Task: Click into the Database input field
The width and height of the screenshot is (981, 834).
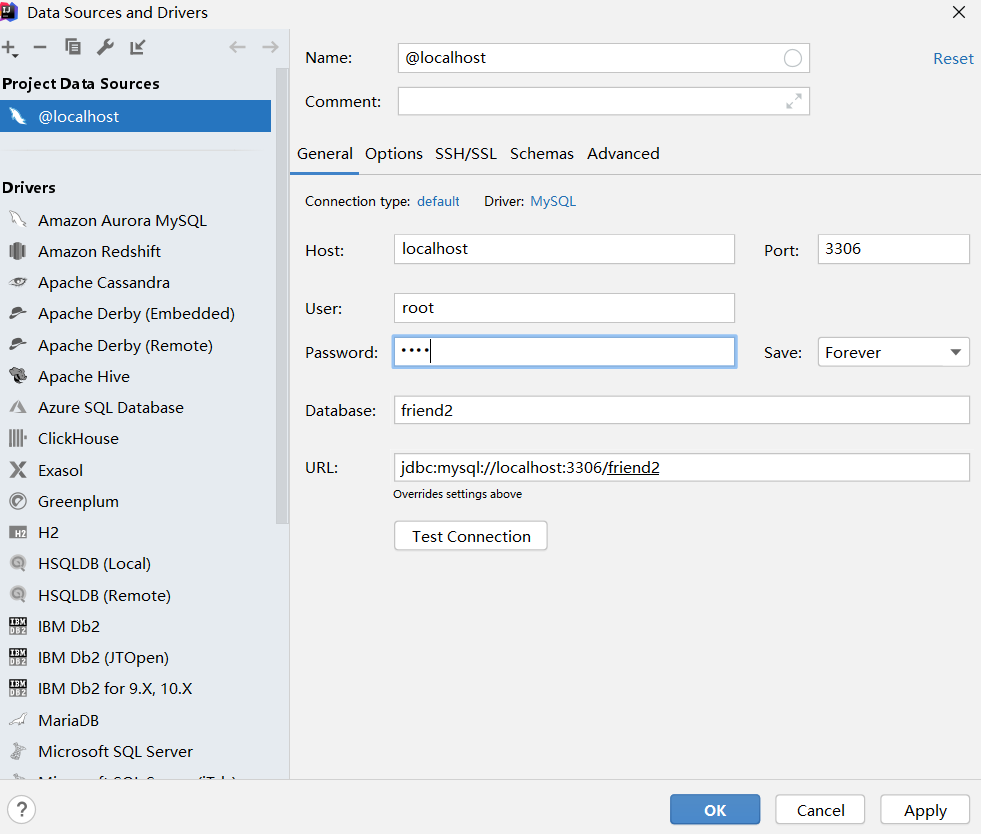Action: click(x=681, y=410)
